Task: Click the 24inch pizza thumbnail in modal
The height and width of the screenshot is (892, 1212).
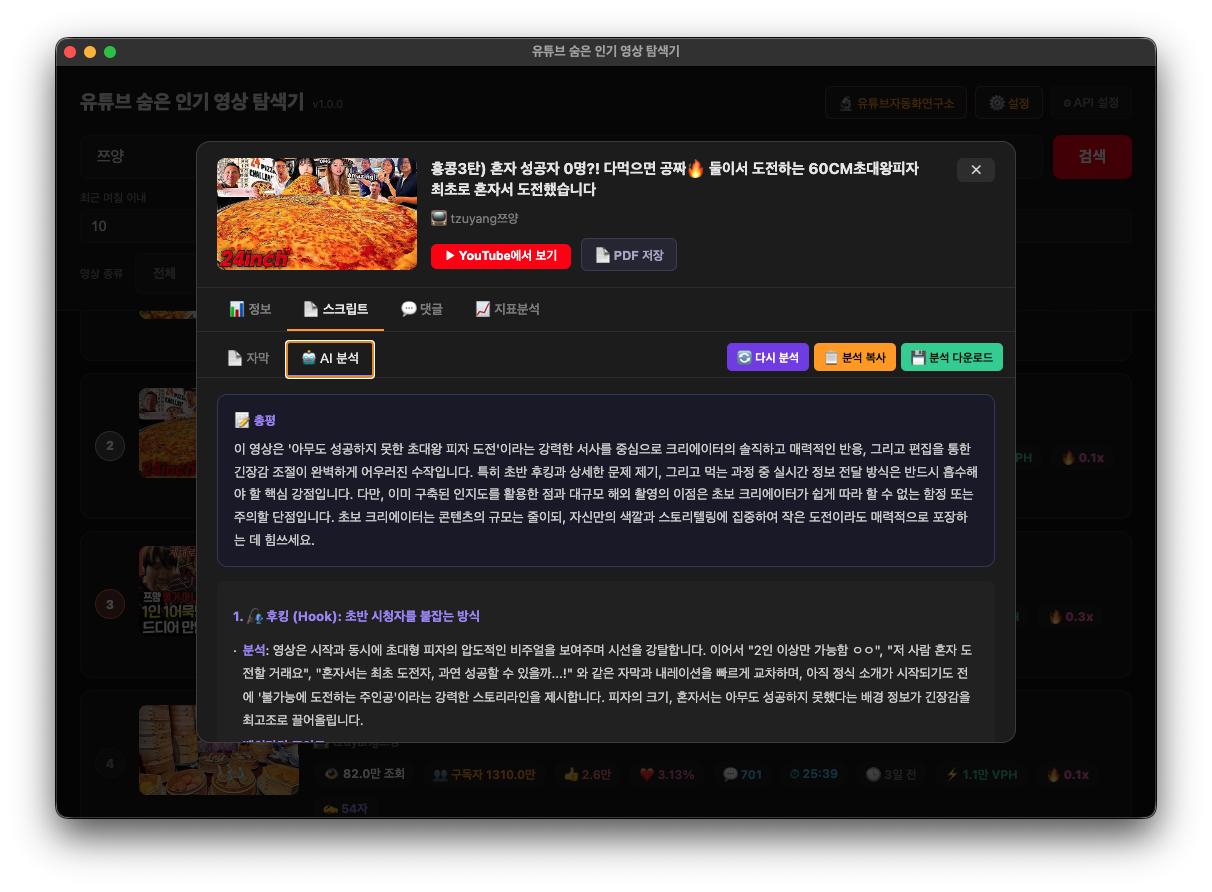Action: click(317, 214)
